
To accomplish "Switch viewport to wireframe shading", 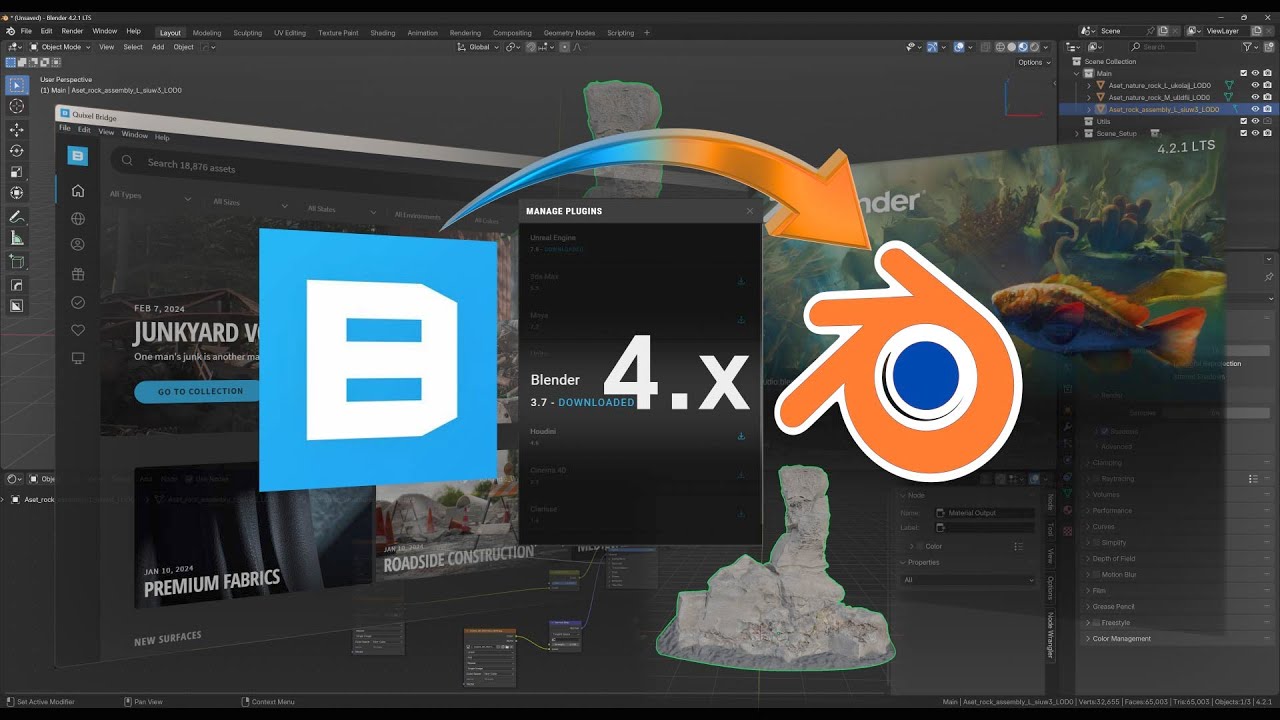I will (x=999, y=47).
